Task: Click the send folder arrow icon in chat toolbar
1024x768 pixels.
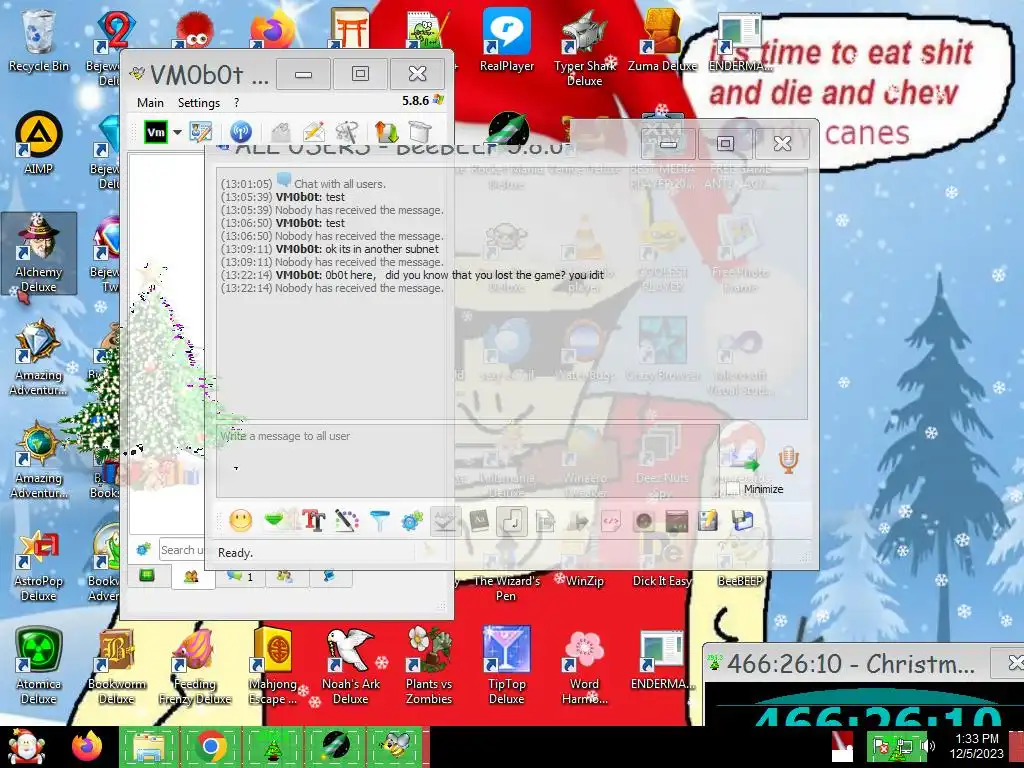Action: [x=578, y=520]
